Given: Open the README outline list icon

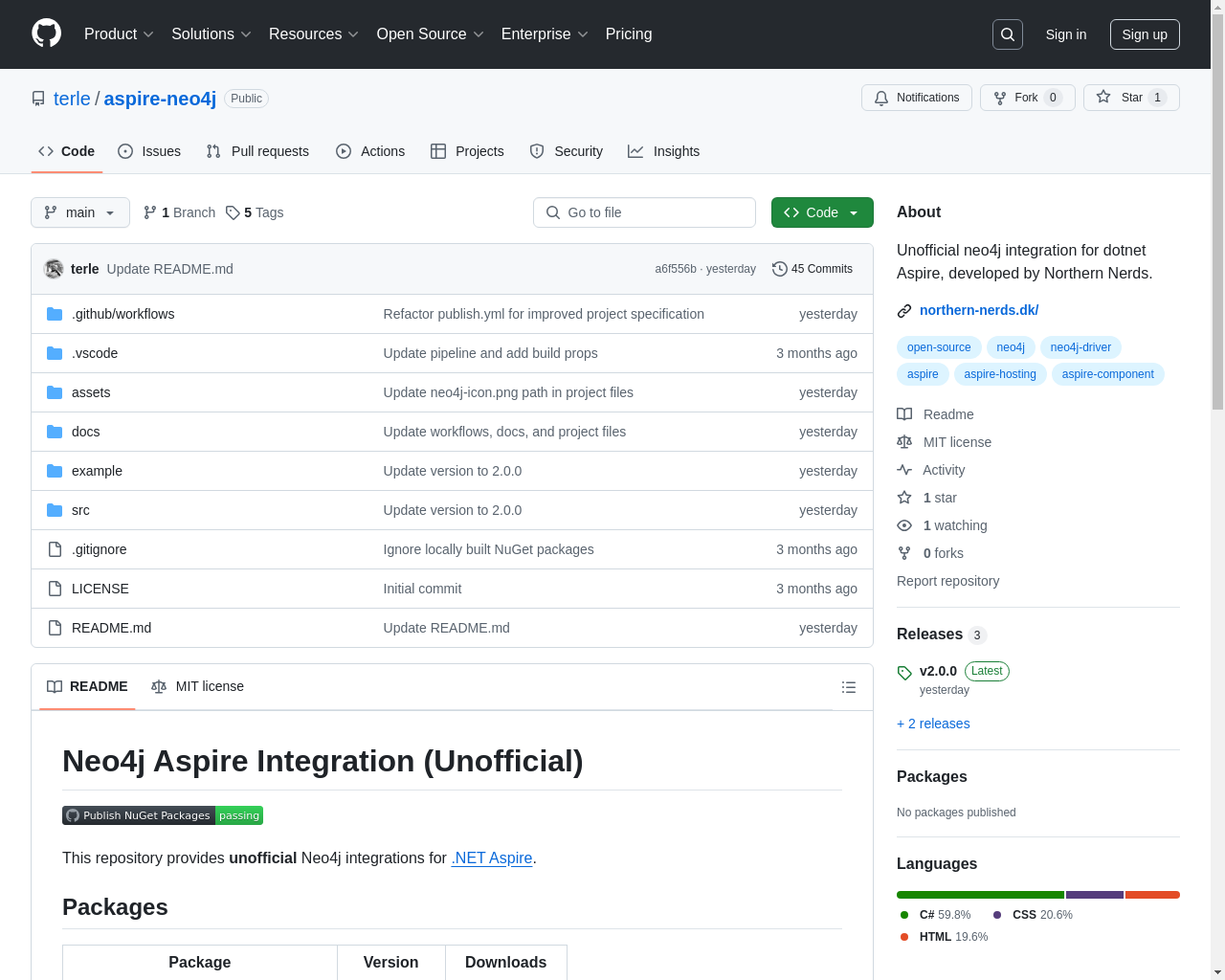Looking at the screenshot, I should pos(849,687).
